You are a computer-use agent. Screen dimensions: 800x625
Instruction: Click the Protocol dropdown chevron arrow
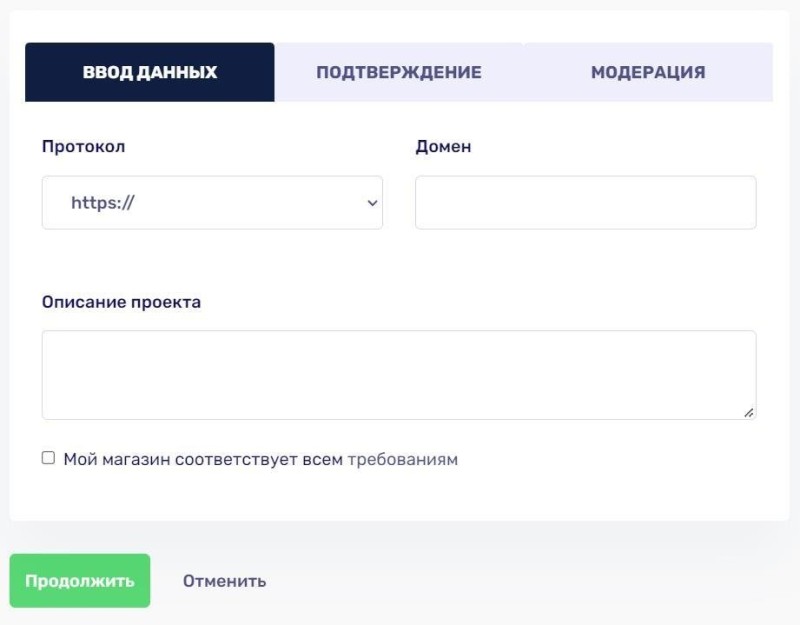[x=372, y=203]
